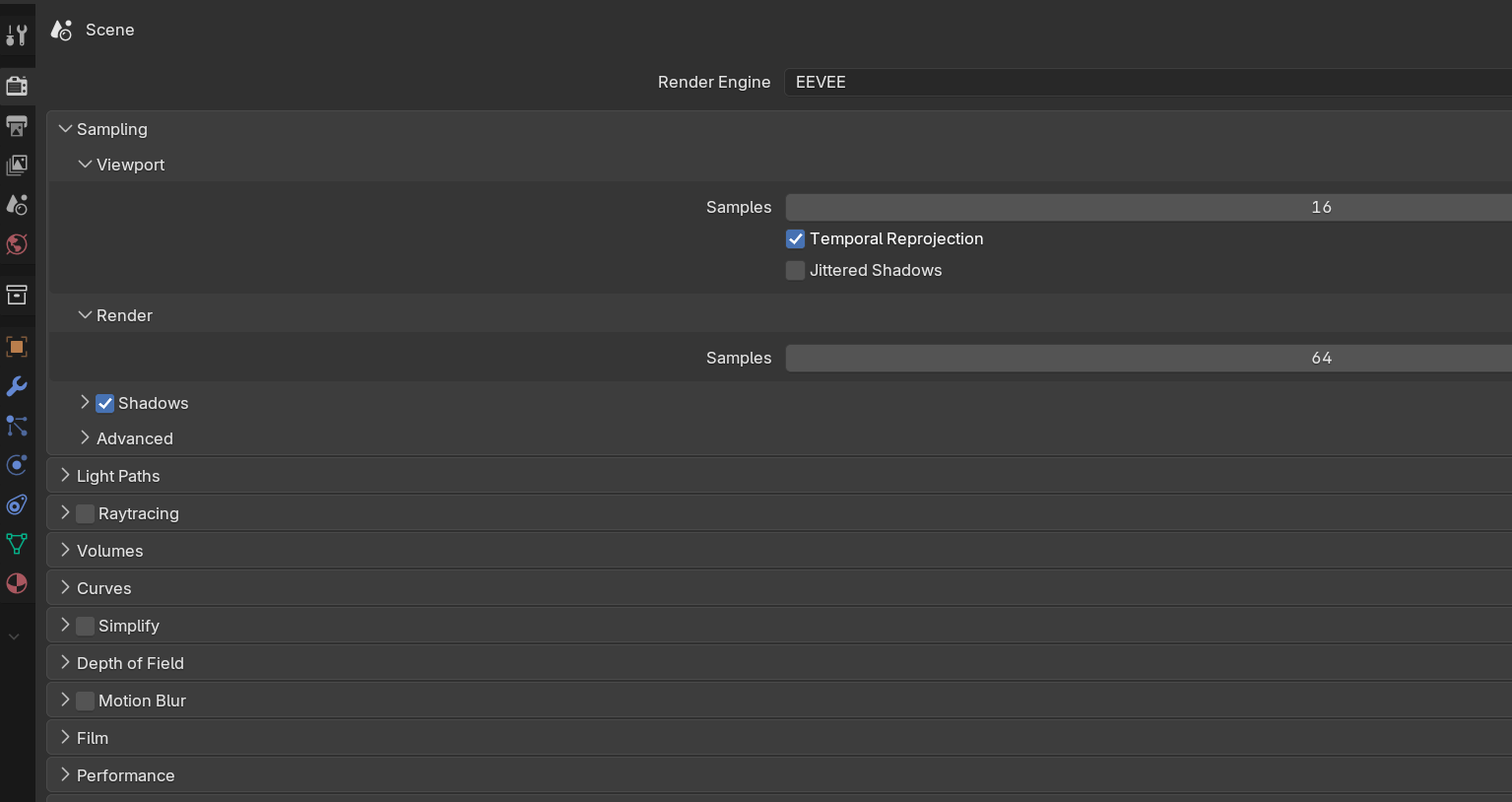
Task: Expand the Raytracing panel arrow
Action: pyautogui.click(x=65, y=512)
